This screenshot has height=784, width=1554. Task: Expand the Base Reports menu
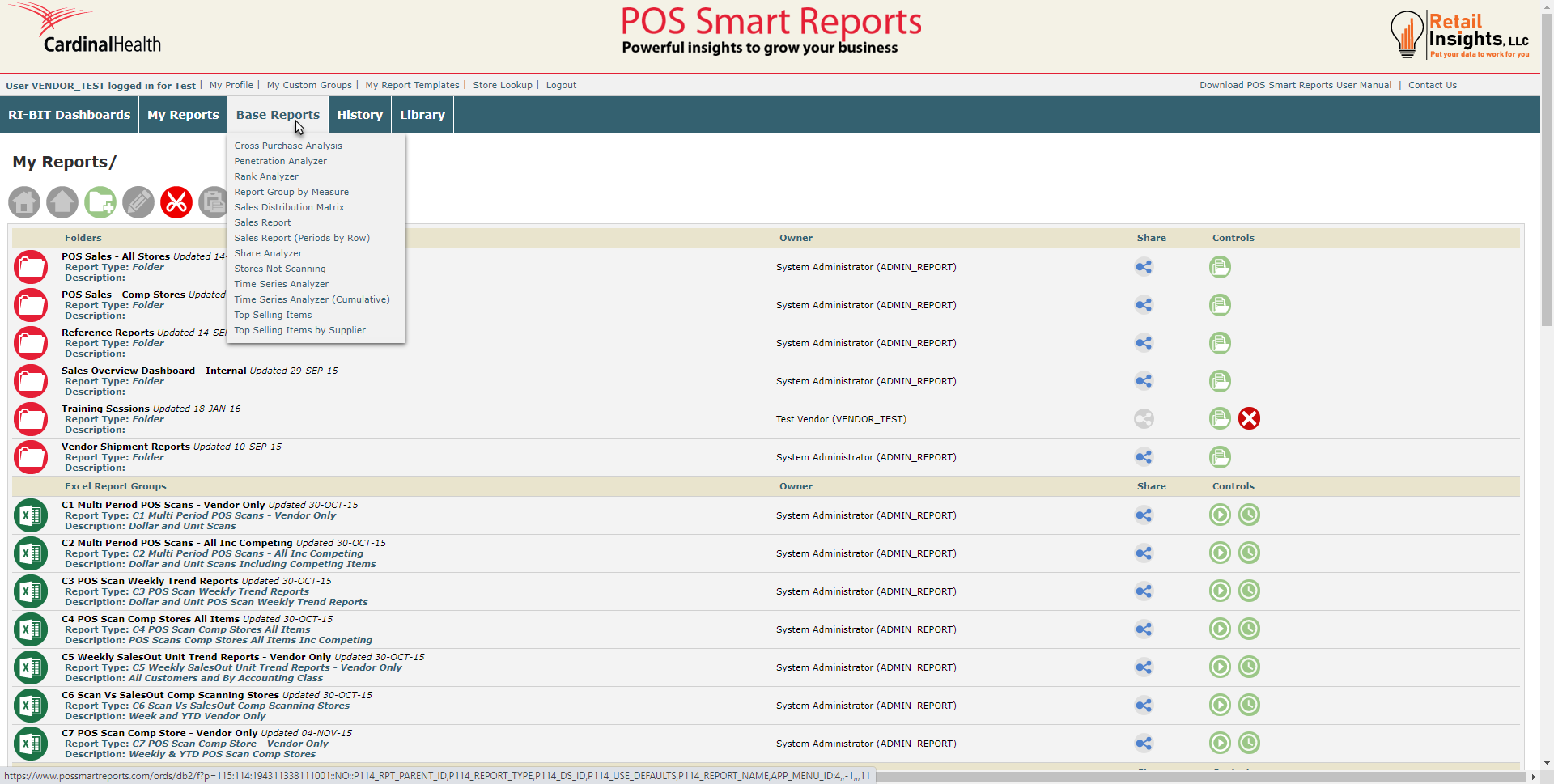[278, 115]
